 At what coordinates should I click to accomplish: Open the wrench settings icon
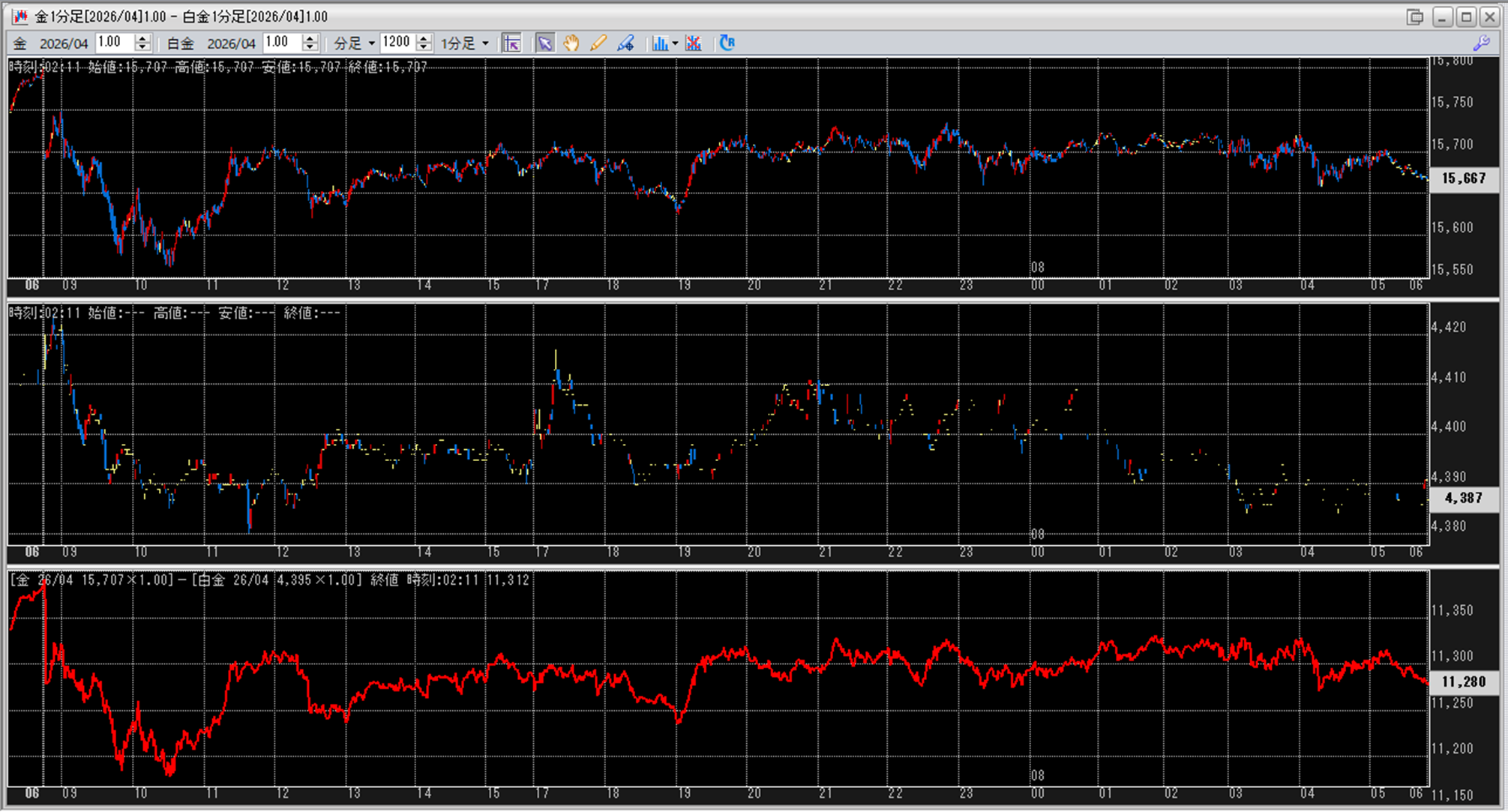pyautogui.click(x=1481, y=43)
